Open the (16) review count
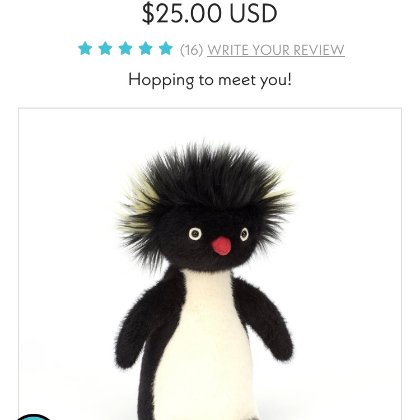Viewport: 420px width, 420px height. [191, 50]
